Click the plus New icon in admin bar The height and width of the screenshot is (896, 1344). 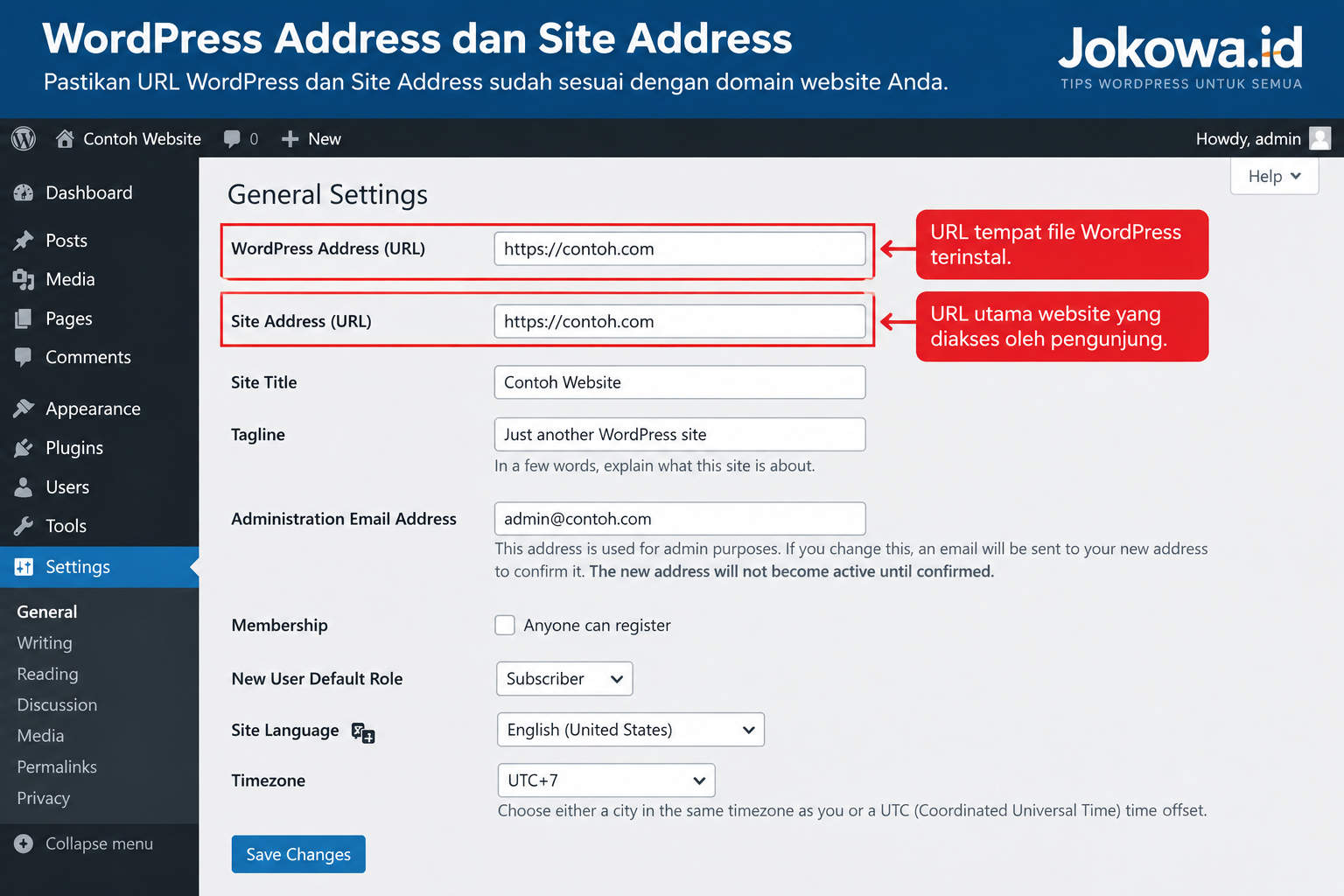tap(290, 139)
